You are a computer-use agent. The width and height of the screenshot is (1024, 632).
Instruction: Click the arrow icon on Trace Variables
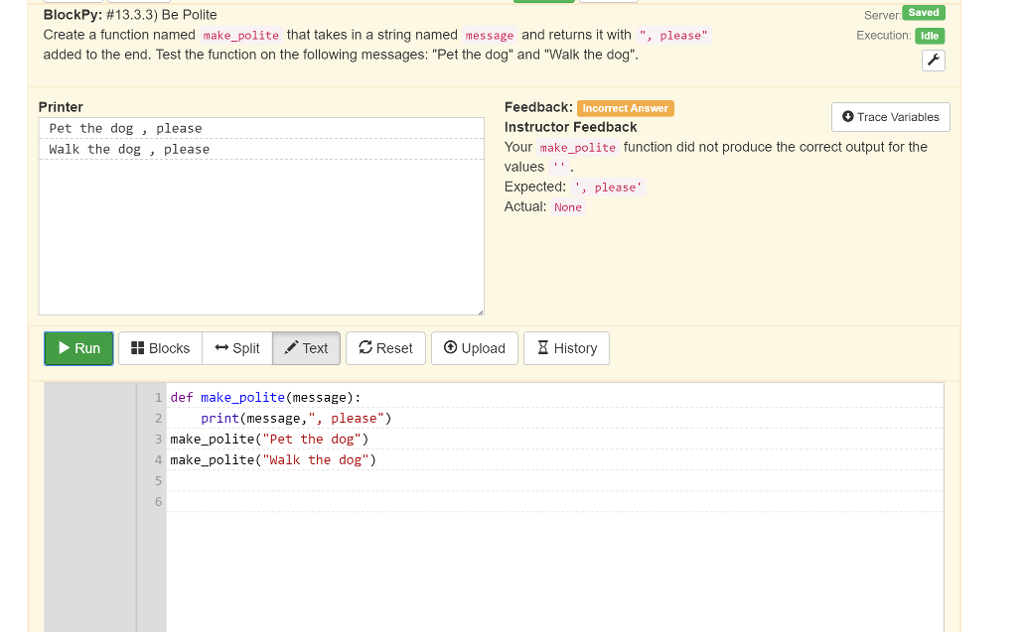coord(848,117)
